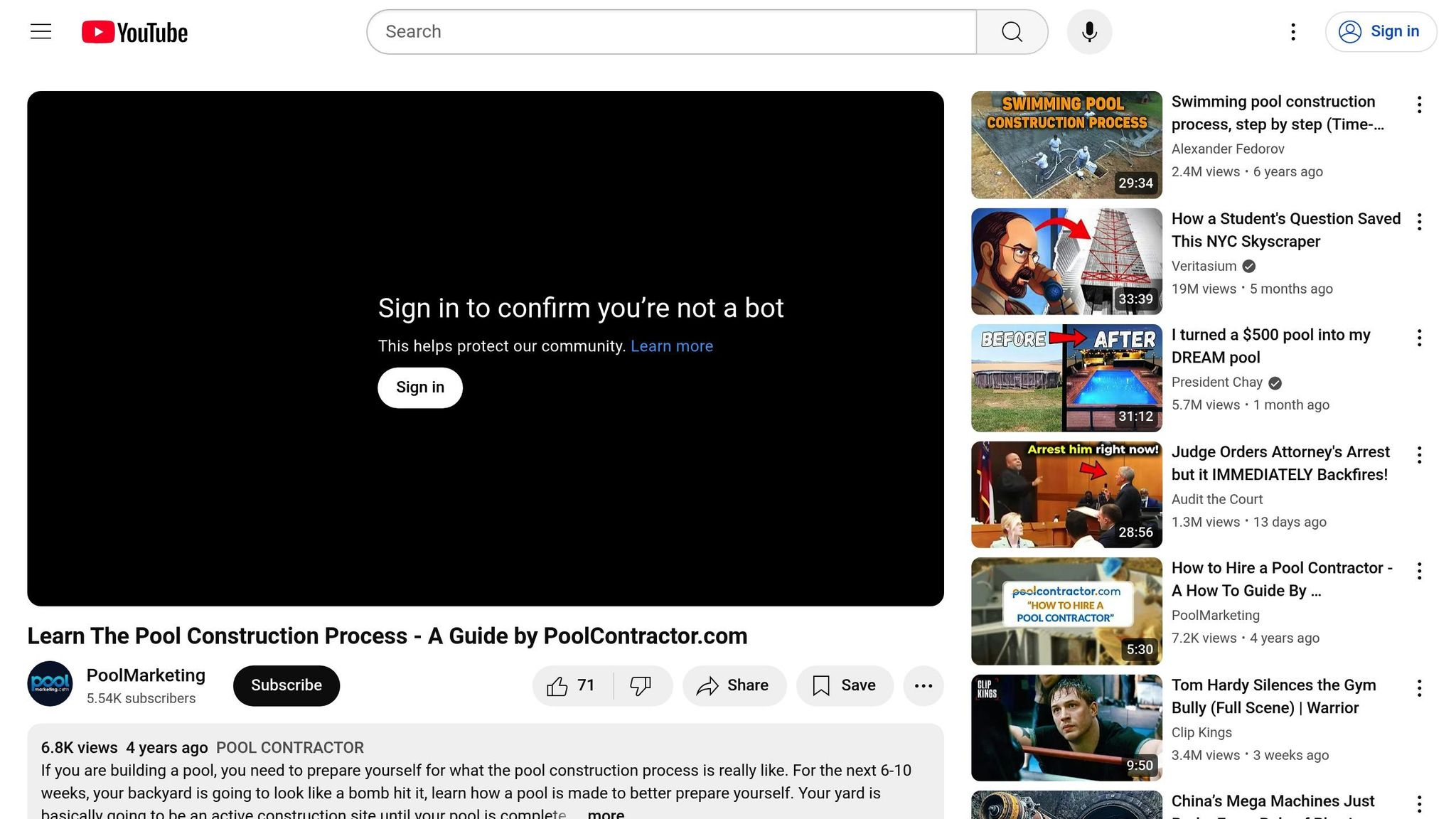Open the hamburger guide menu
The image size is (1456, 819).
pyautogui.click(x=41, y=31)
